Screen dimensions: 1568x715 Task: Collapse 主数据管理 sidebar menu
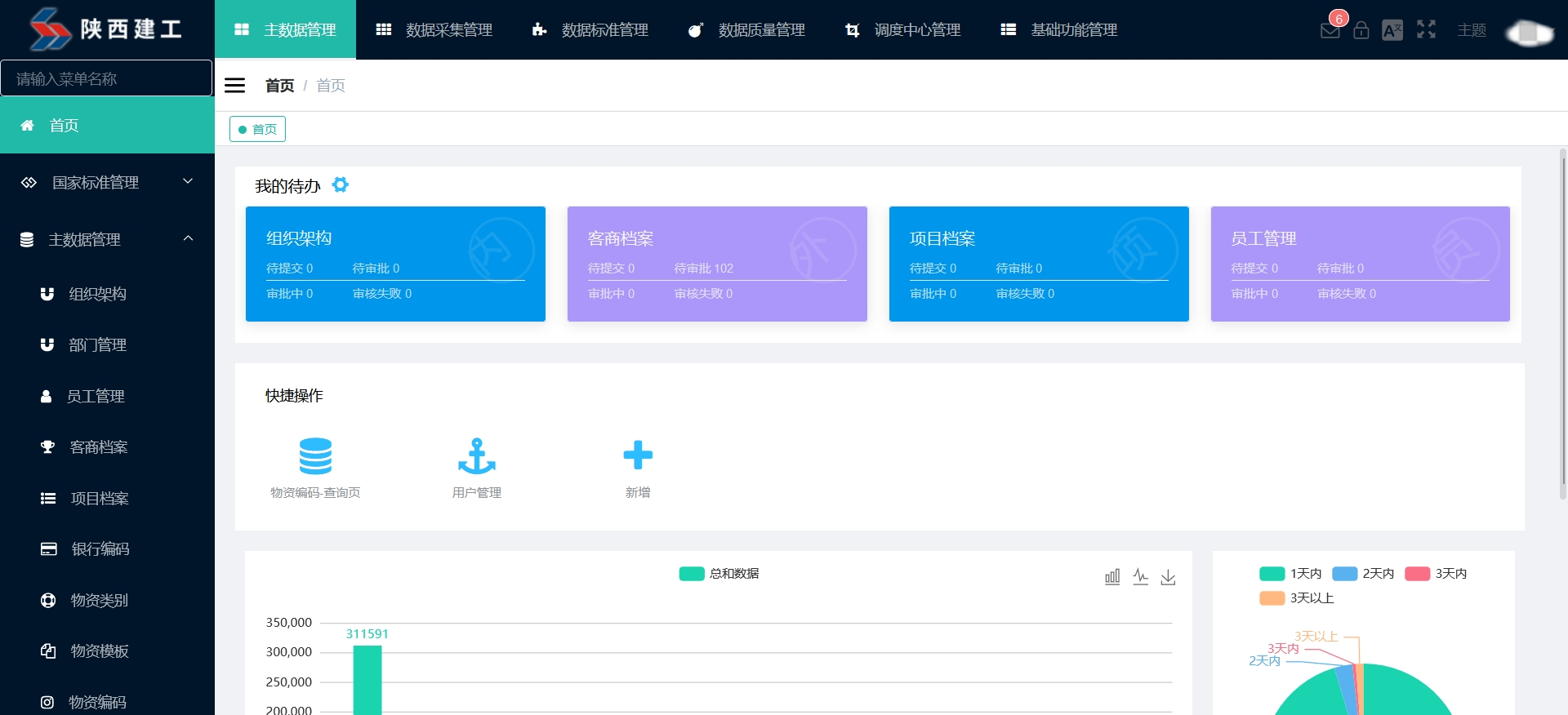coord(107,239)
